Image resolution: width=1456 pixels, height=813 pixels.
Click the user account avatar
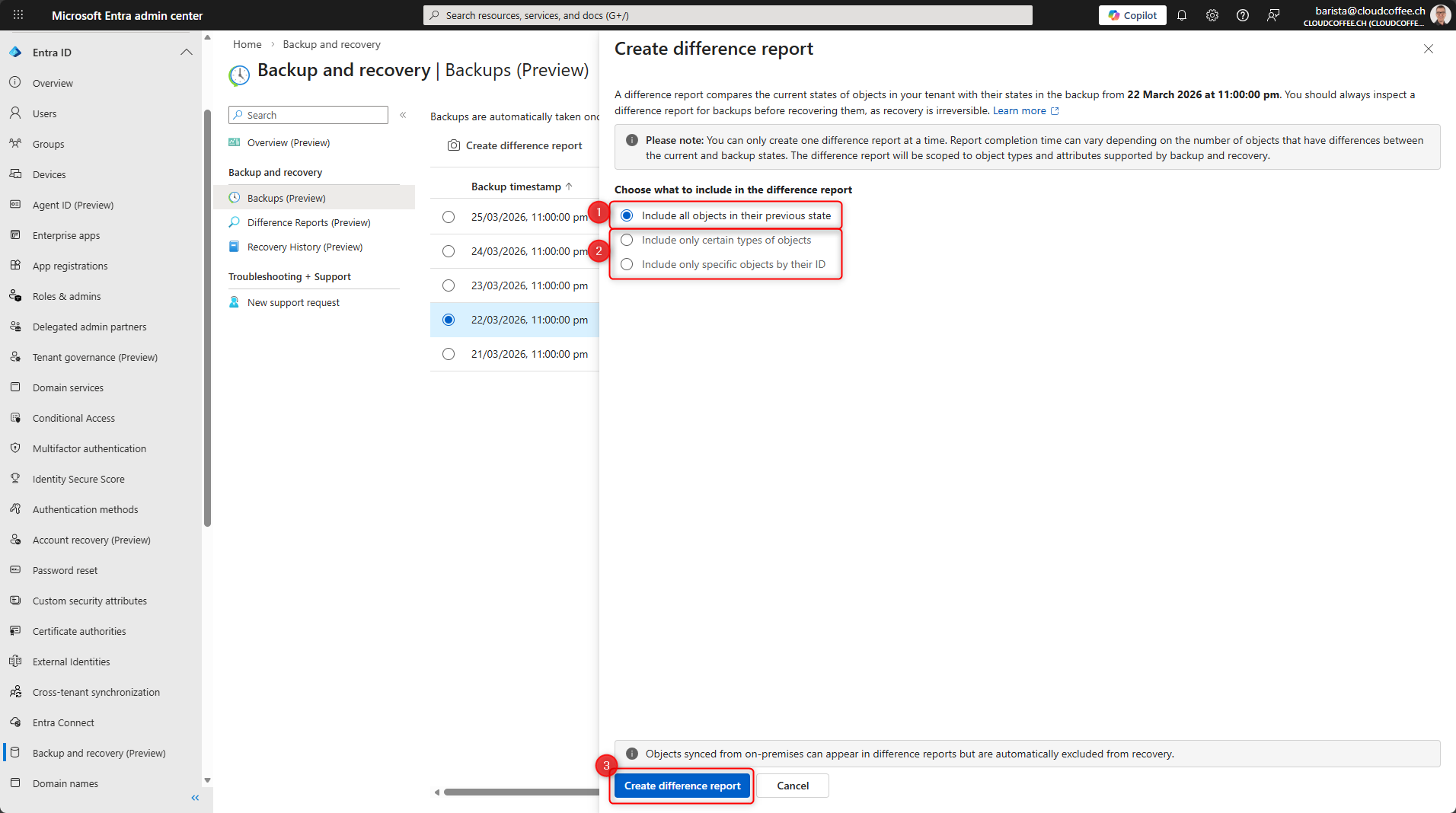pos(1440,15)
